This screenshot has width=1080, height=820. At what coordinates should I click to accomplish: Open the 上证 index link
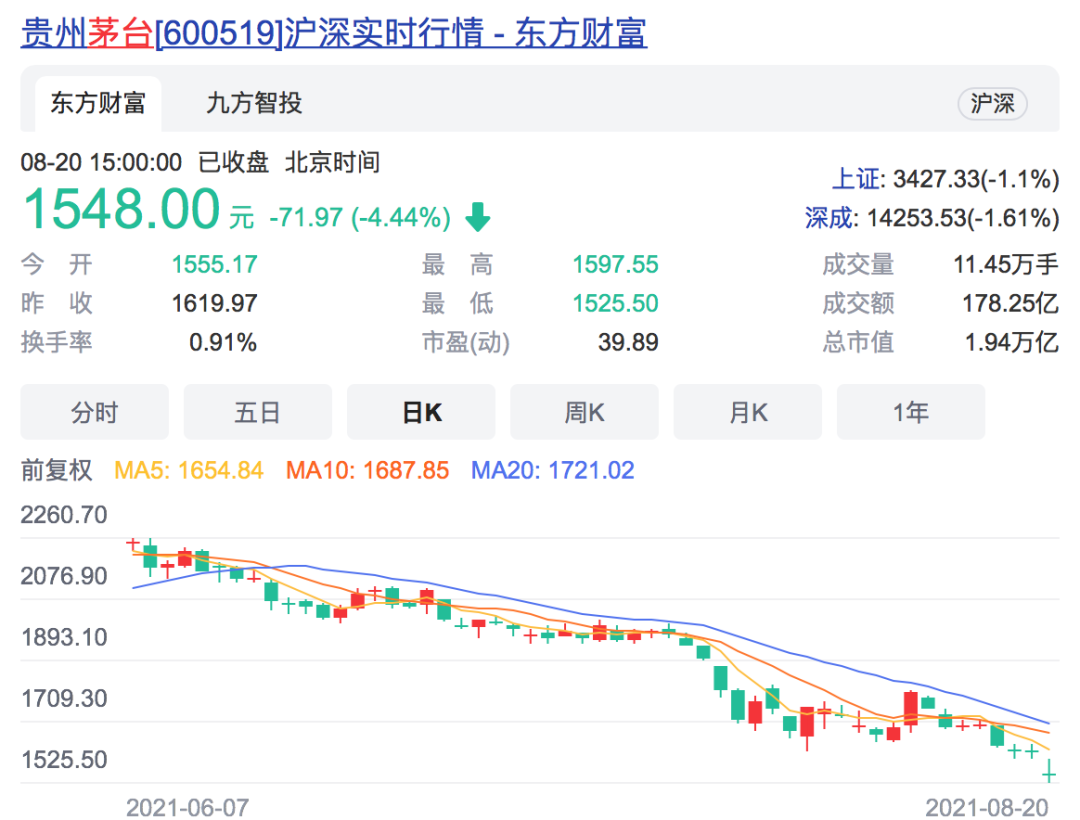tap(858, 180)
